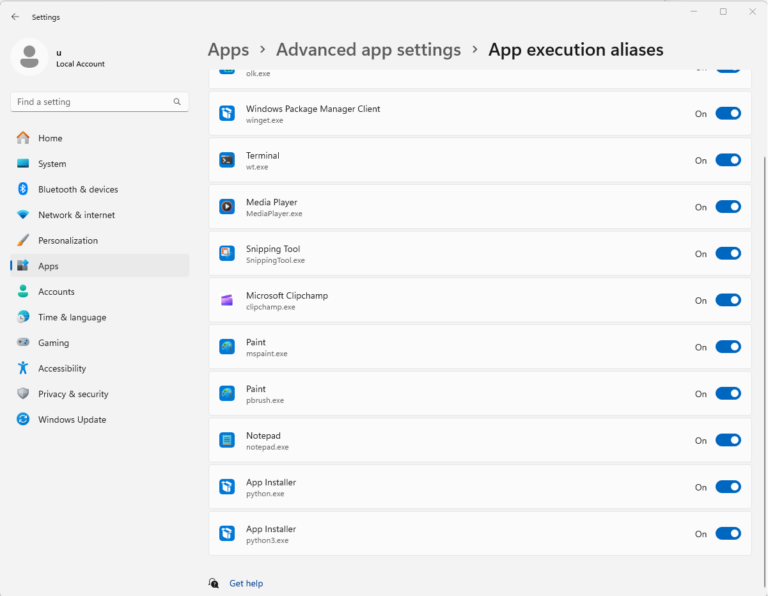This screenshot has height=596, width=768.
Task: Click the Terminal app icon
Action: pyautogui.click(x=227, y=160)
